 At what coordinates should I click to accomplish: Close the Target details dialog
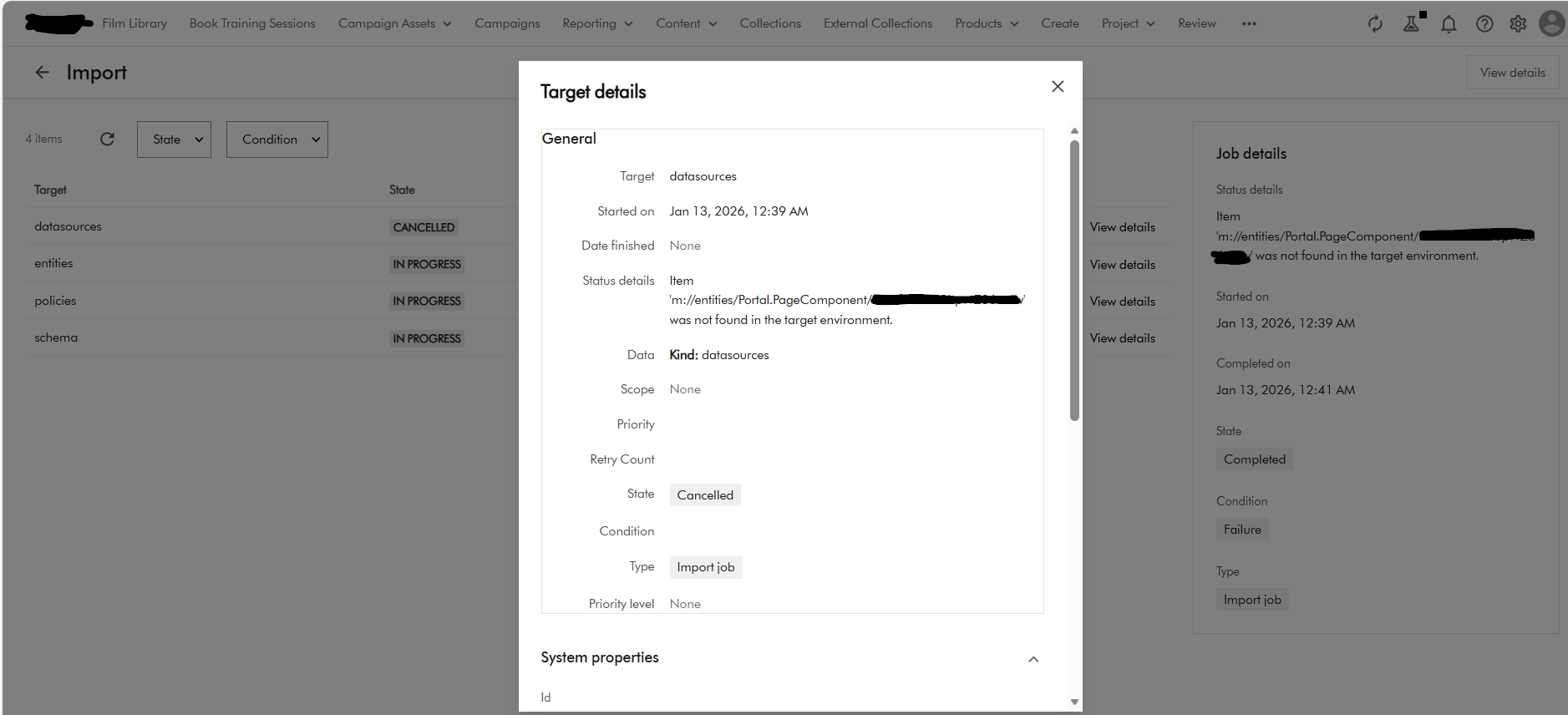pyautogui.click(x=1058, y=87)
